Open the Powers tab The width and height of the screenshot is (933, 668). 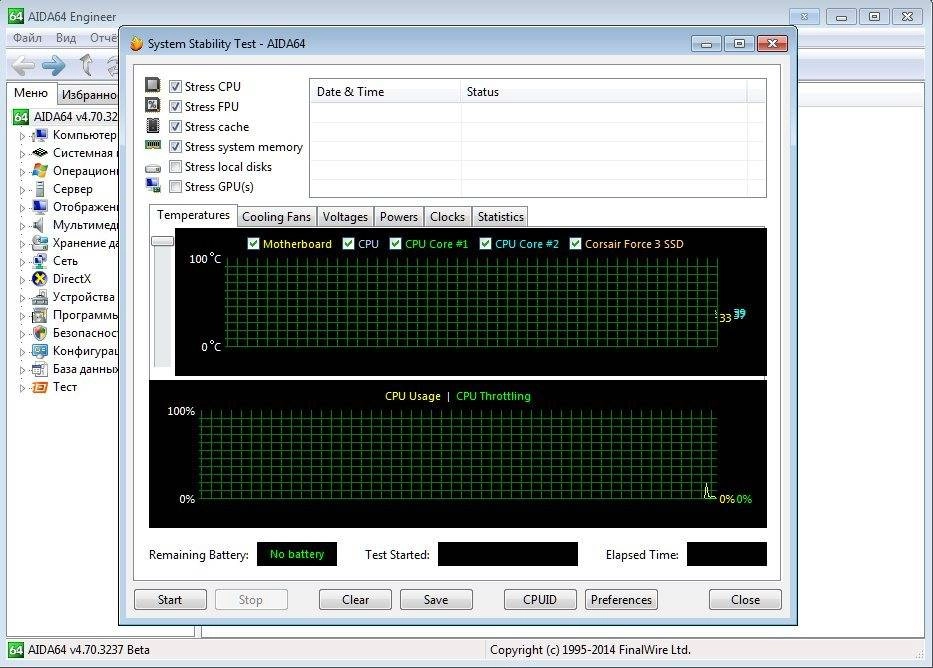point(399,217)
